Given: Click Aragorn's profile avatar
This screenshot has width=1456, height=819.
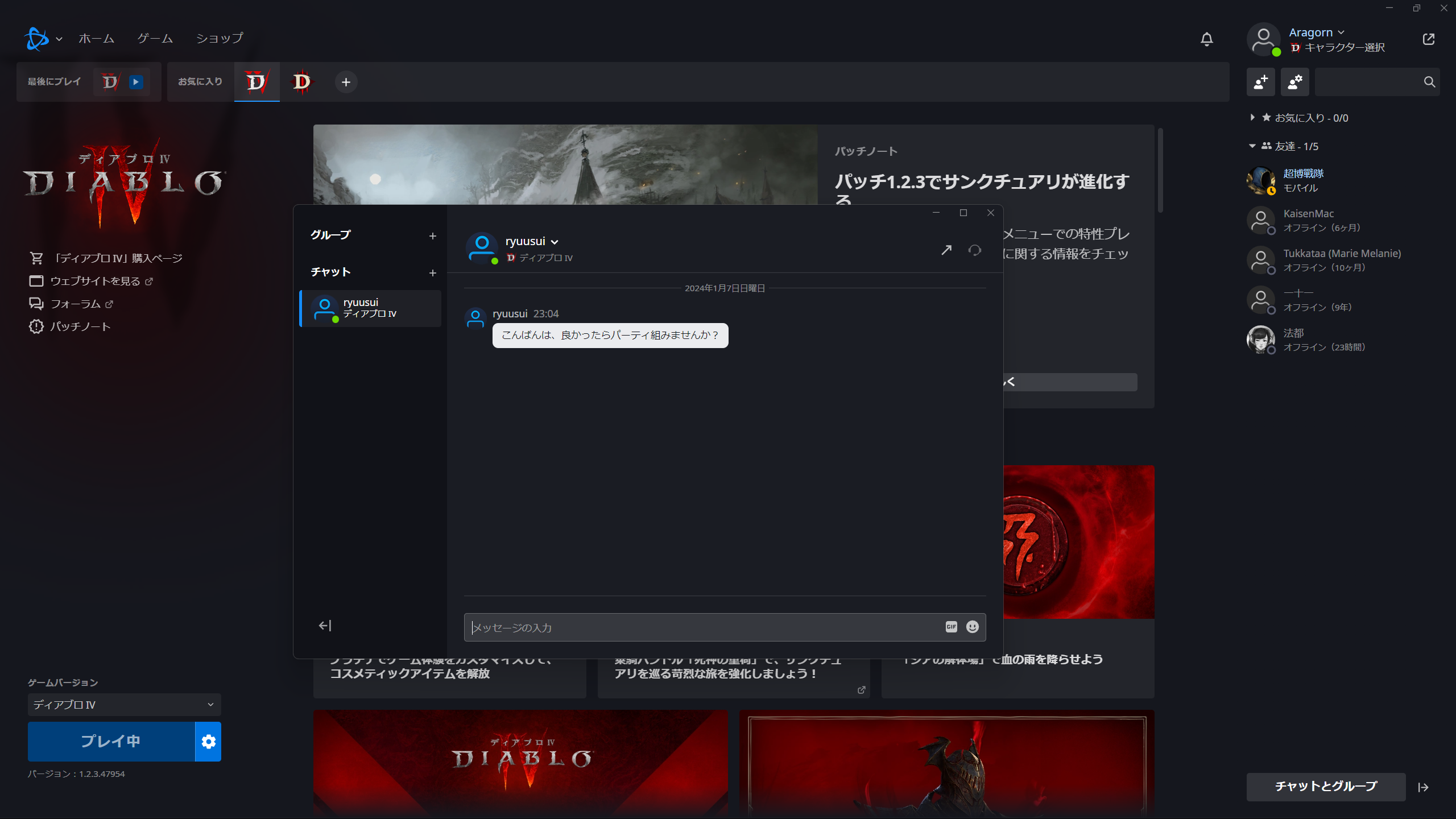Looking at the screenshot, I should pyautogui.click(x=1264, y=39).
